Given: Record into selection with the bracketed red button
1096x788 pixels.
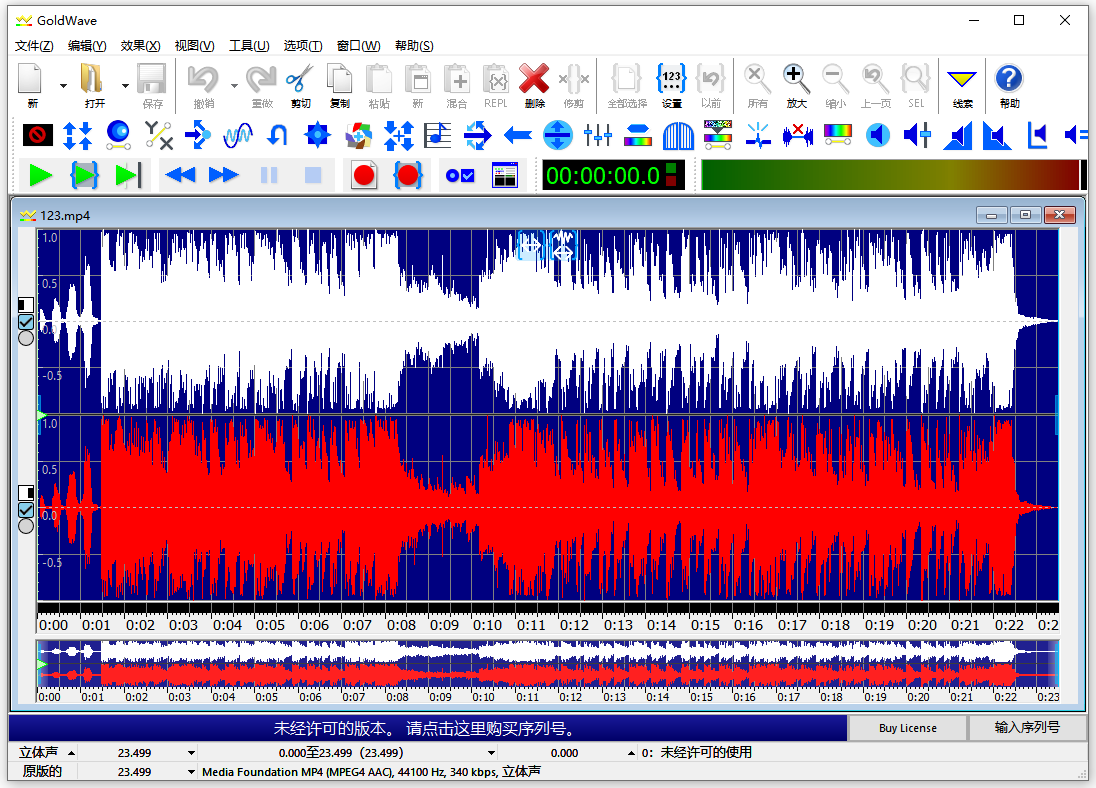Looking at the screenshot, I should [x=408, y=175].
